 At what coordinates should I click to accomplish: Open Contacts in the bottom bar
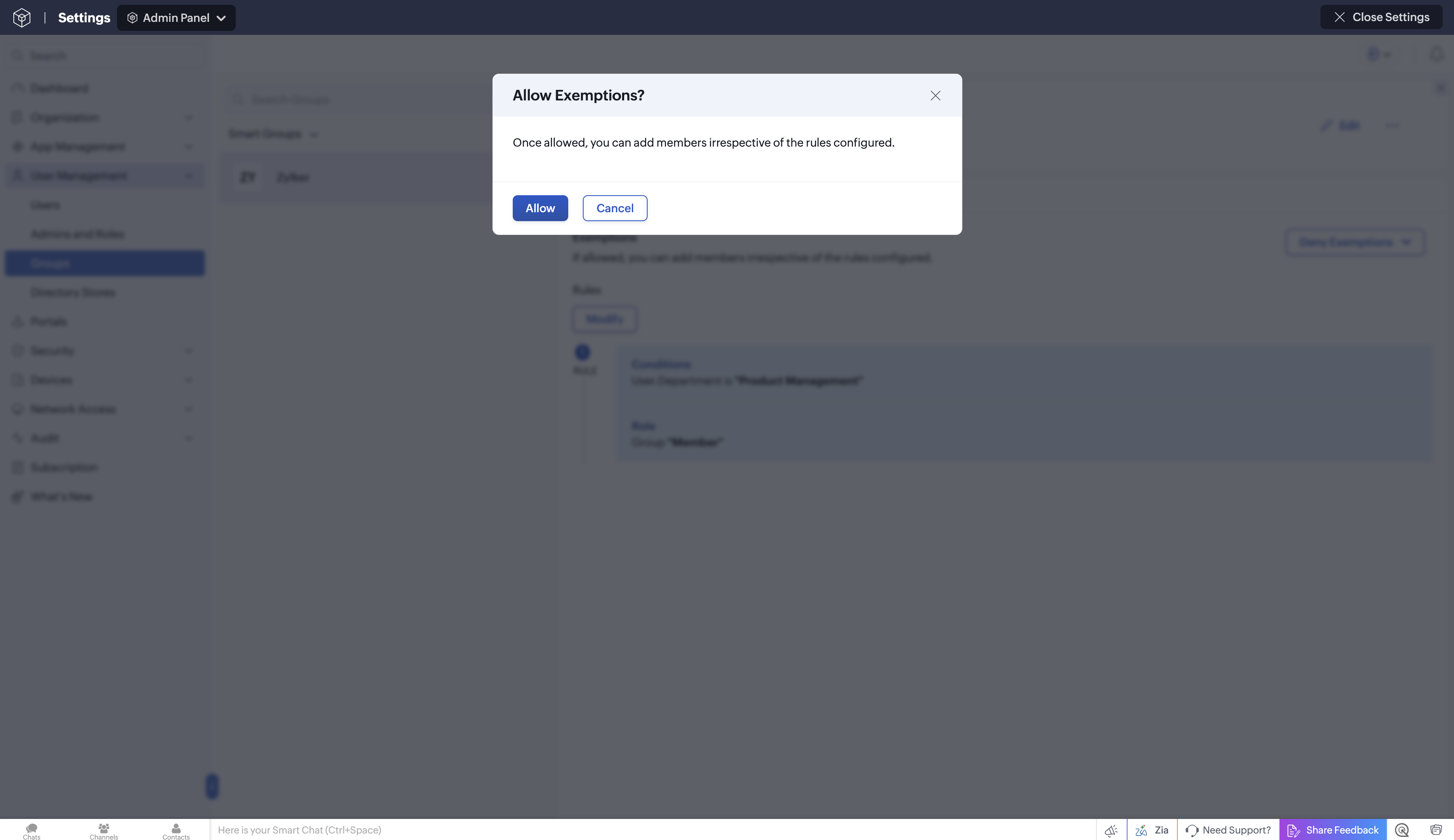click(176, 831)
